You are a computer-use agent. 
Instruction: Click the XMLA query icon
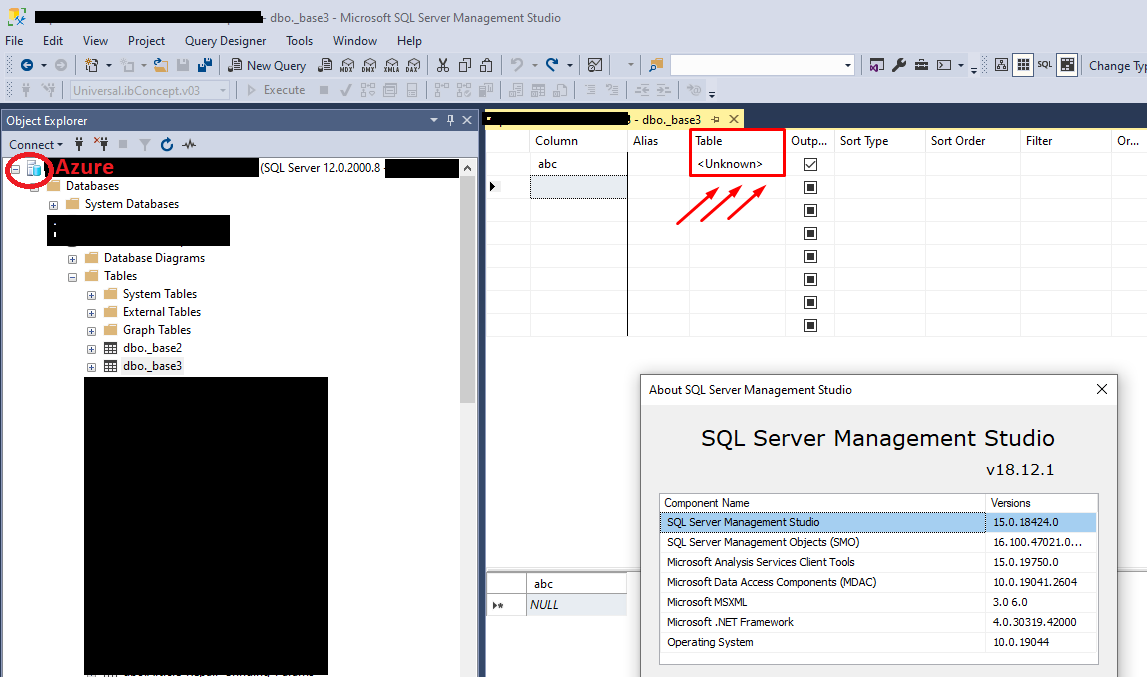(x=391, y=65)
